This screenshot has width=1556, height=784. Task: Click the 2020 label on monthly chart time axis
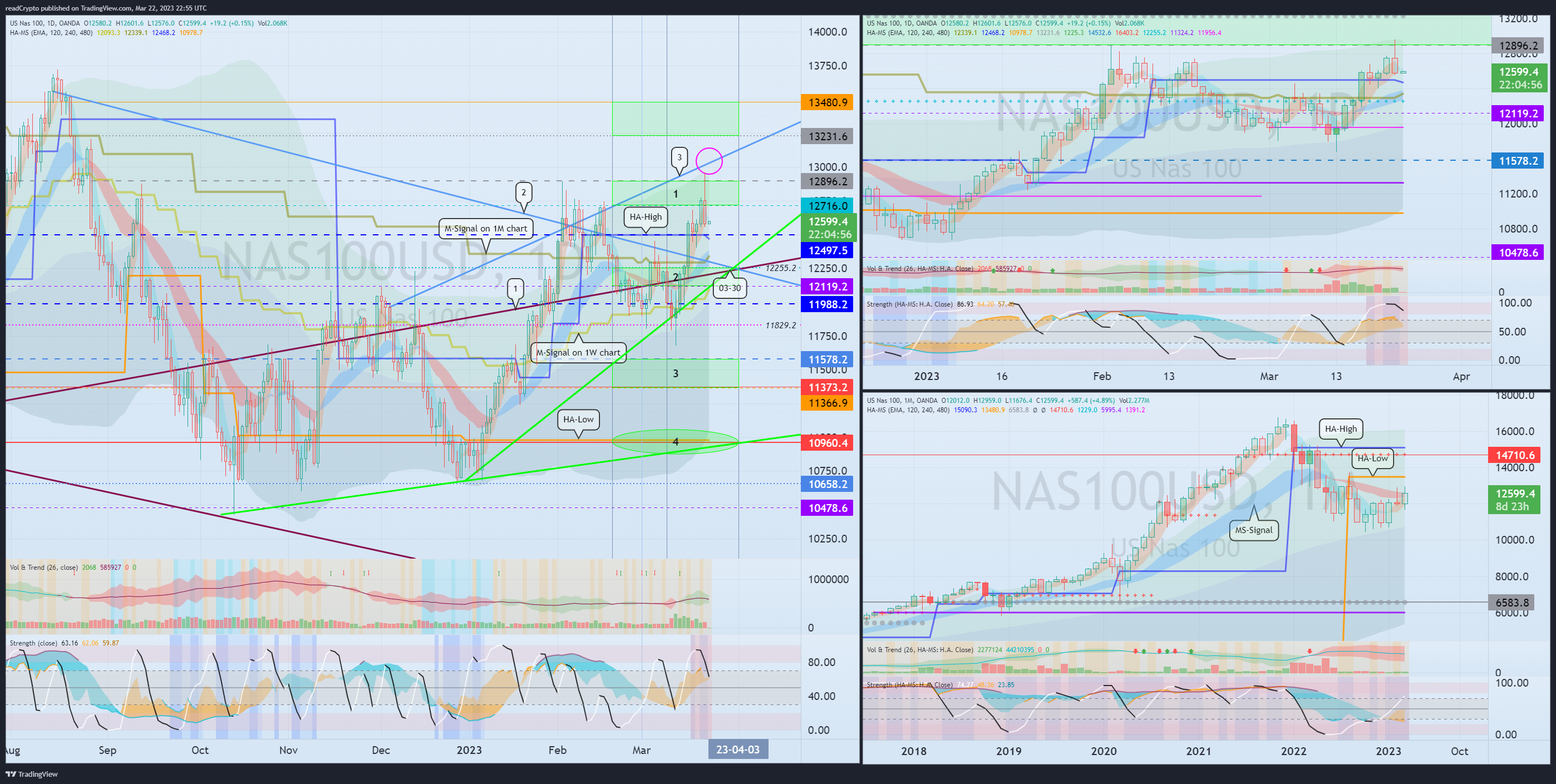click(1103, 751)
